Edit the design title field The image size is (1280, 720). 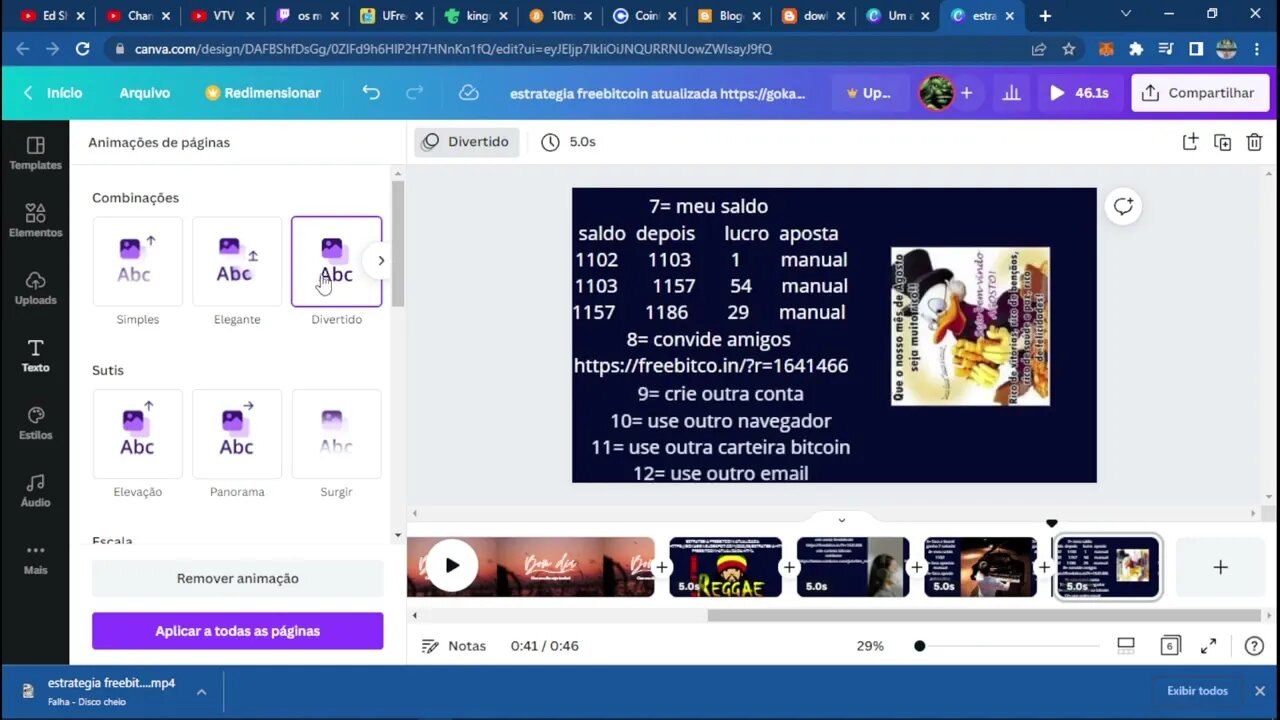657,92
